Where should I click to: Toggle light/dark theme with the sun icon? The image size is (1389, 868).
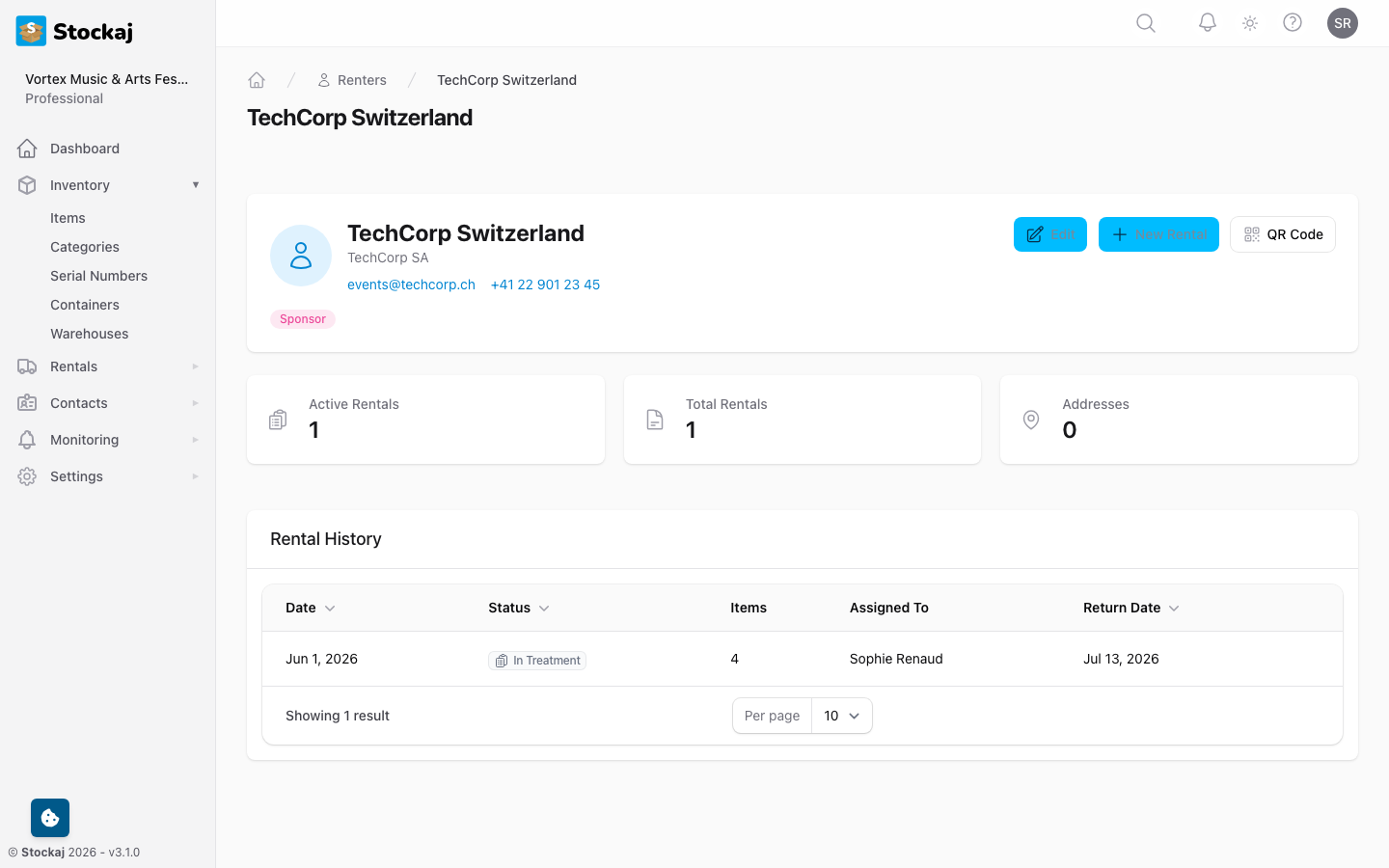[1249, 22]
